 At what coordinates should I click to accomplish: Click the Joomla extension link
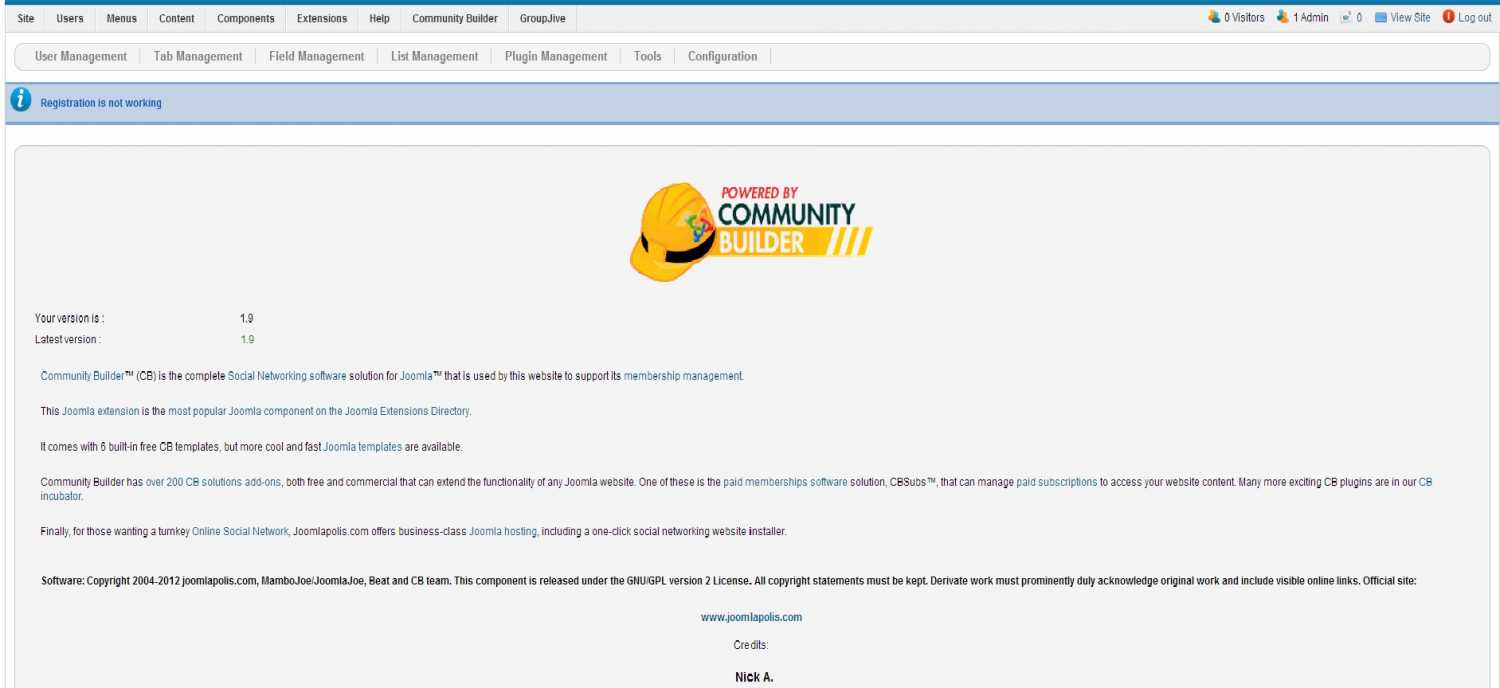pos(101,411)
